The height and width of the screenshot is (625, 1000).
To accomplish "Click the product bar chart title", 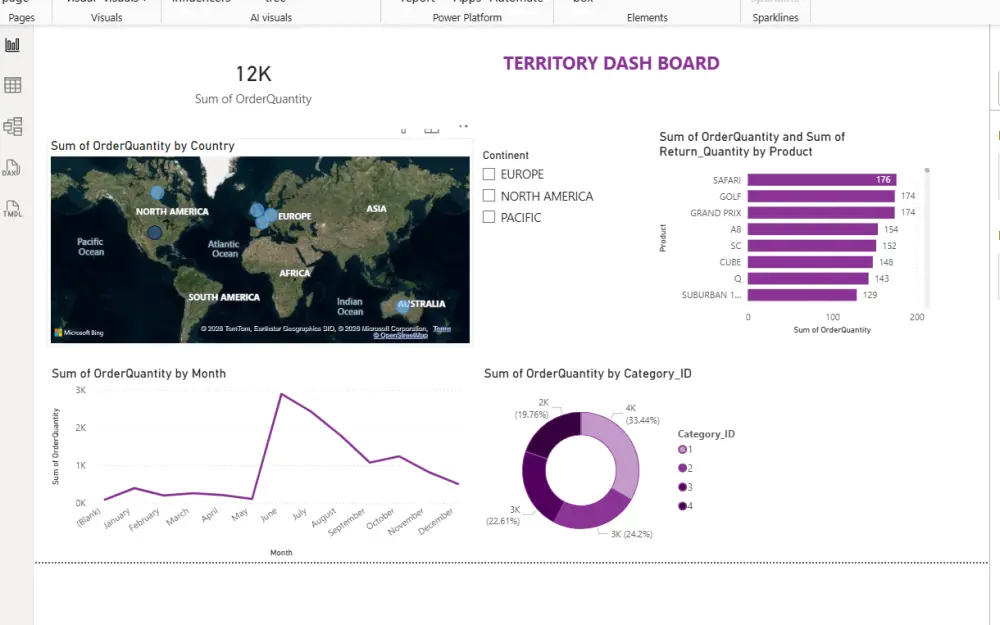I will (x=752, y=144).
